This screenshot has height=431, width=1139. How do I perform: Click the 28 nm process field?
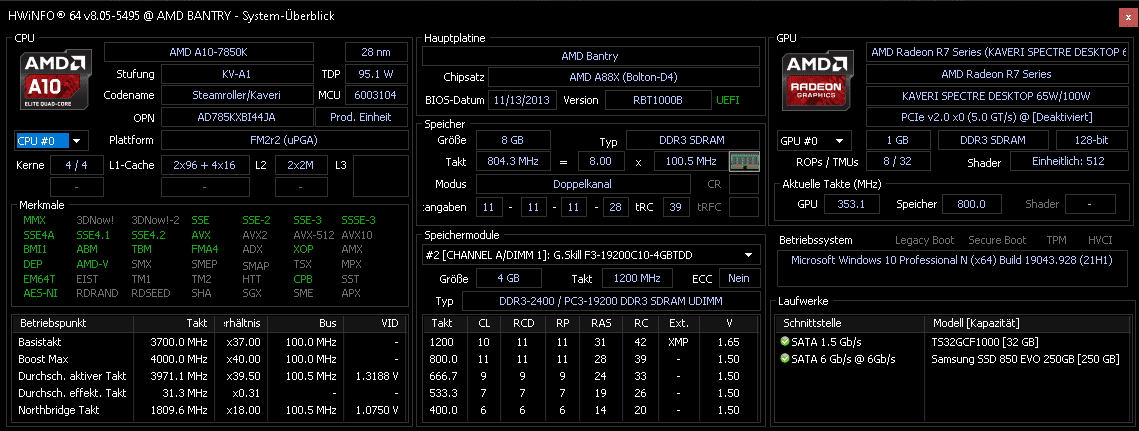pos(376,52)
